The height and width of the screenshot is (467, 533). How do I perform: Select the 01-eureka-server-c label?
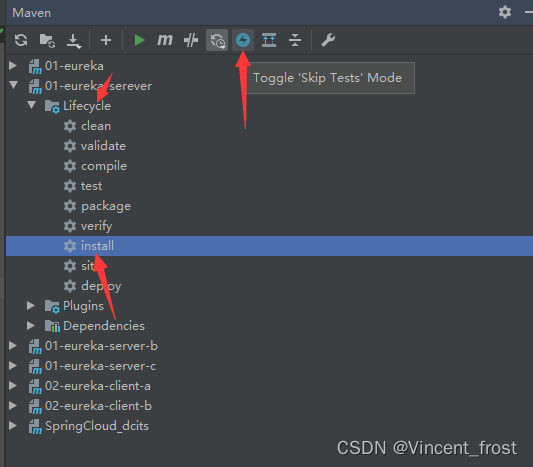click(x=101, y=366)
